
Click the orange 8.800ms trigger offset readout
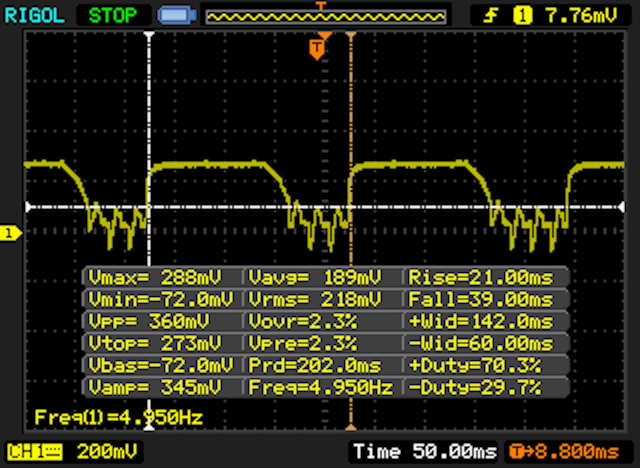[x=565, y=452]
